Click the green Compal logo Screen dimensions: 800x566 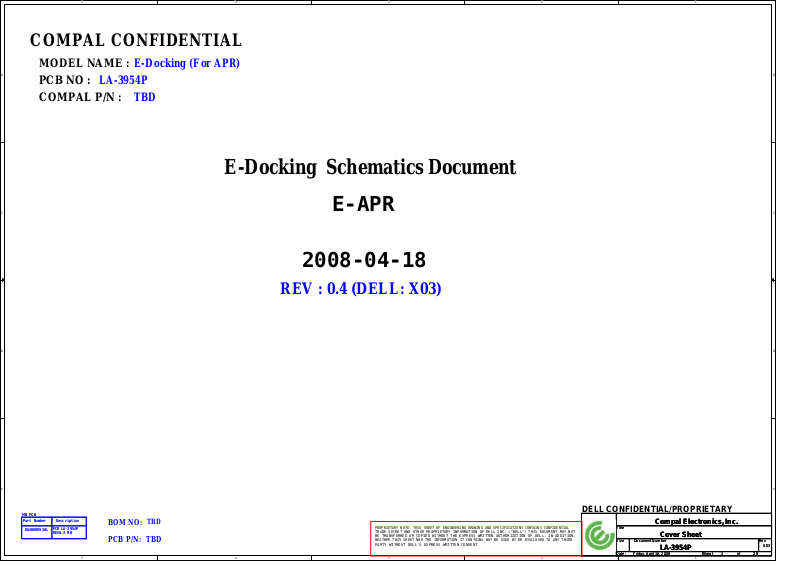coord(599,535)
